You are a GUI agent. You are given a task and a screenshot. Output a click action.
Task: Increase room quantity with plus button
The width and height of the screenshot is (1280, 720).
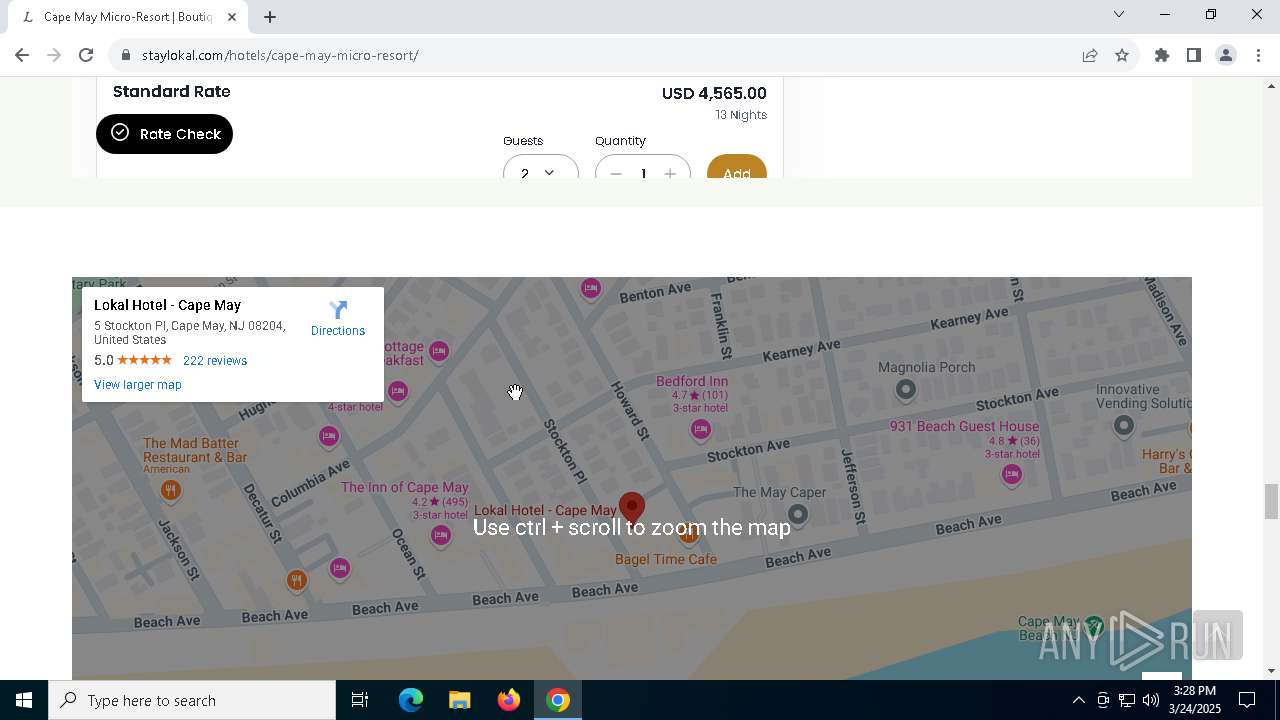pos(670,172)
